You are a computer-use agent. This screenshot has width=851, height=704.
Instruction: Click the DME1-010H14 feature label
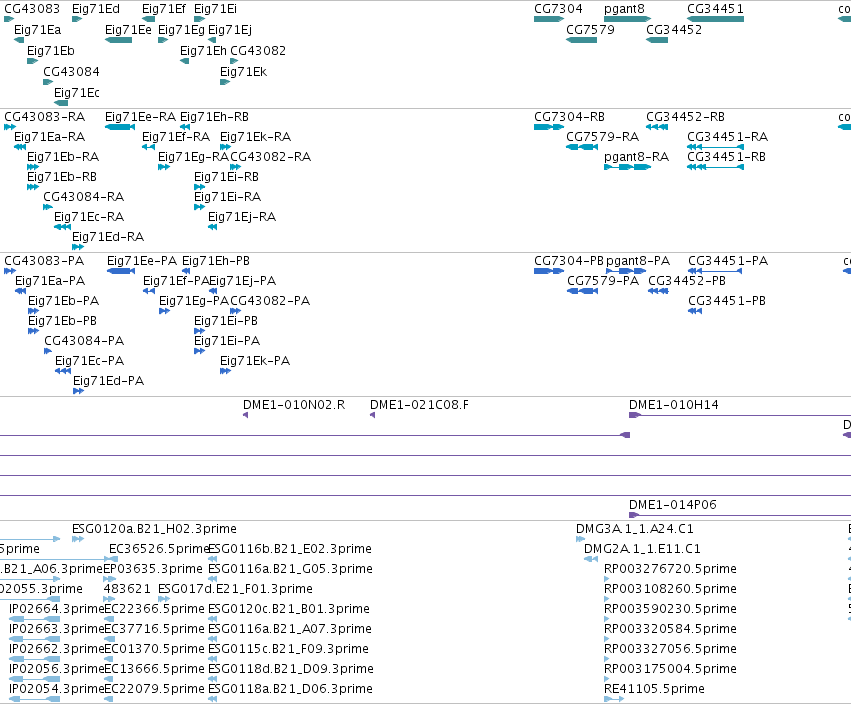pos(674,405)
